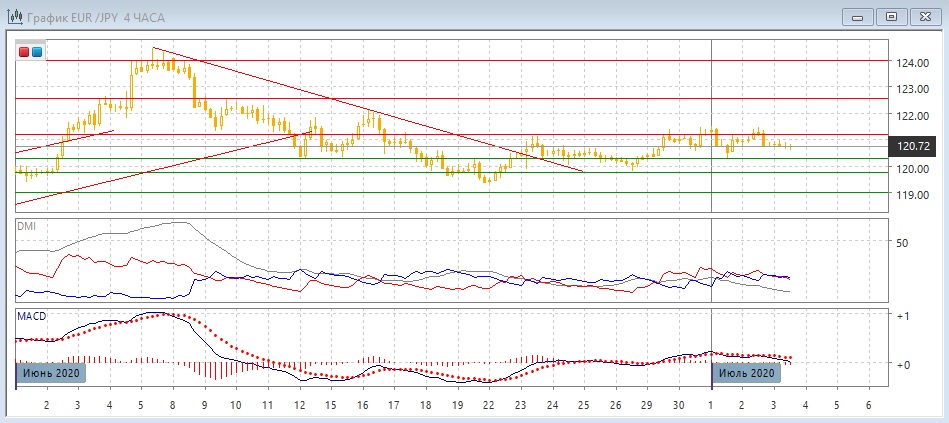949x423 pixels.
Task: Maximize the EUR/JPY chart window
Action: pyautogui.click(x=891, y=15)
